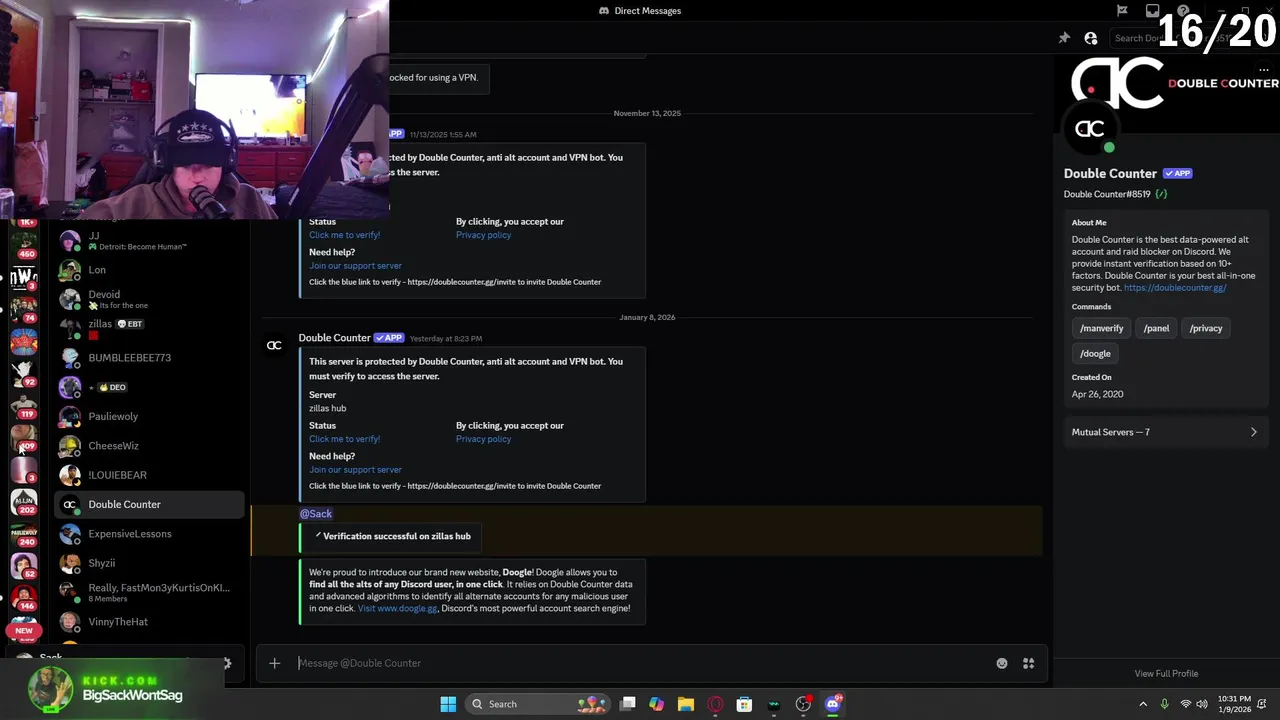Screen dimensions: 1280x720
Task: Open server icon with 119 badge
Action: [24, 405]
